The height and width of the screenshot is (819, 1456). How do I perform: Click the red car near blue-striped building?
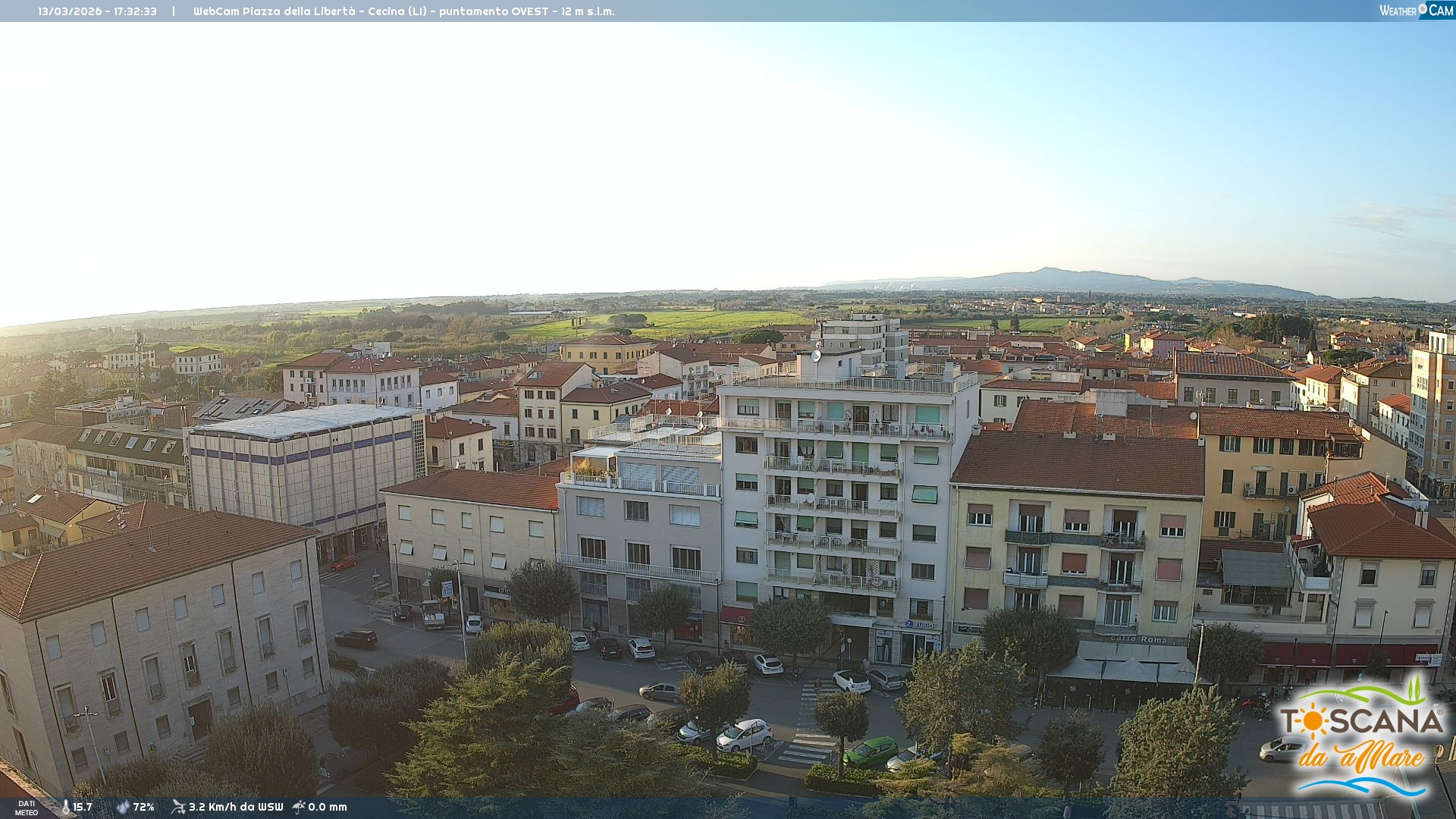pos(343,562)
